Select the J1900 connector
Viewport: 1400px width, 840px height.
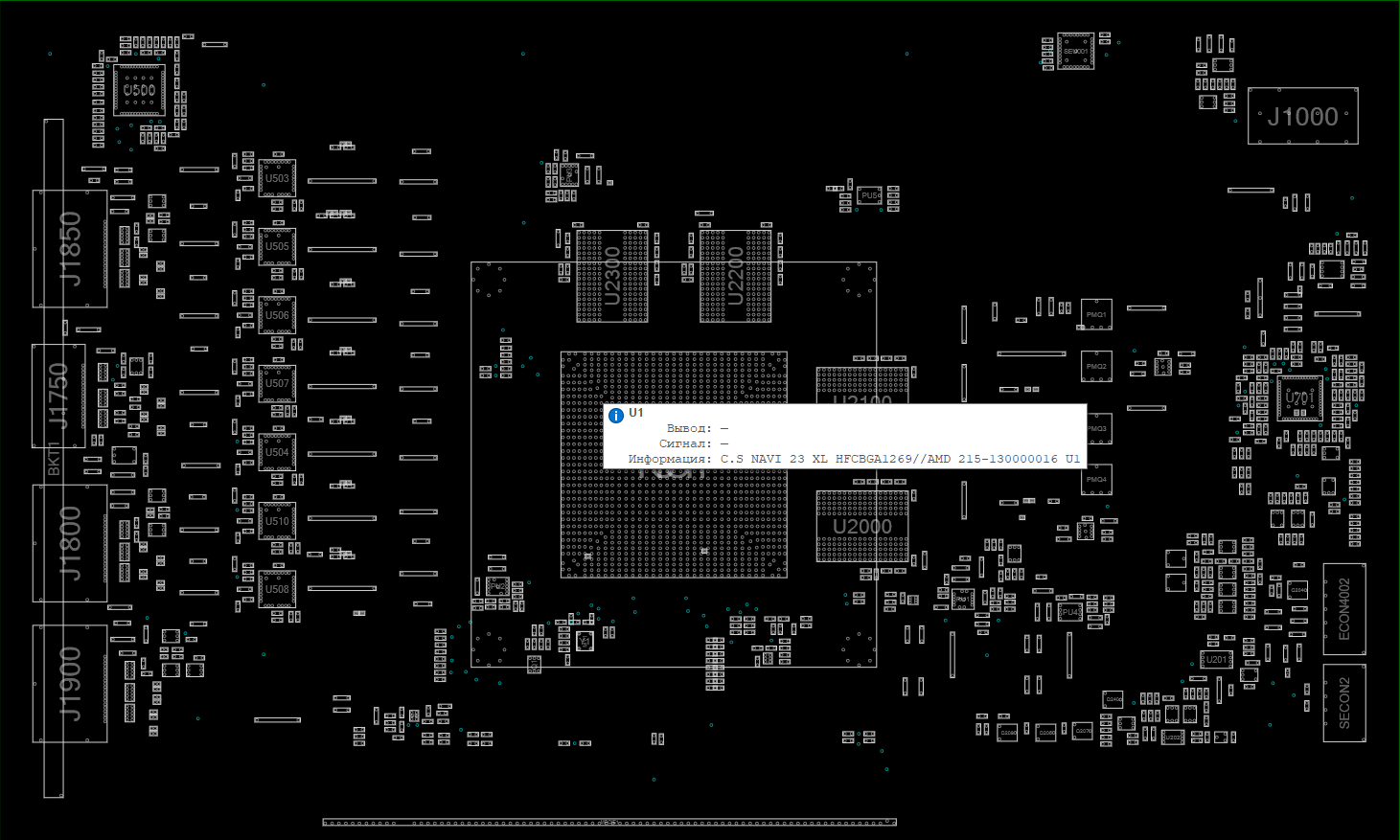70,684
